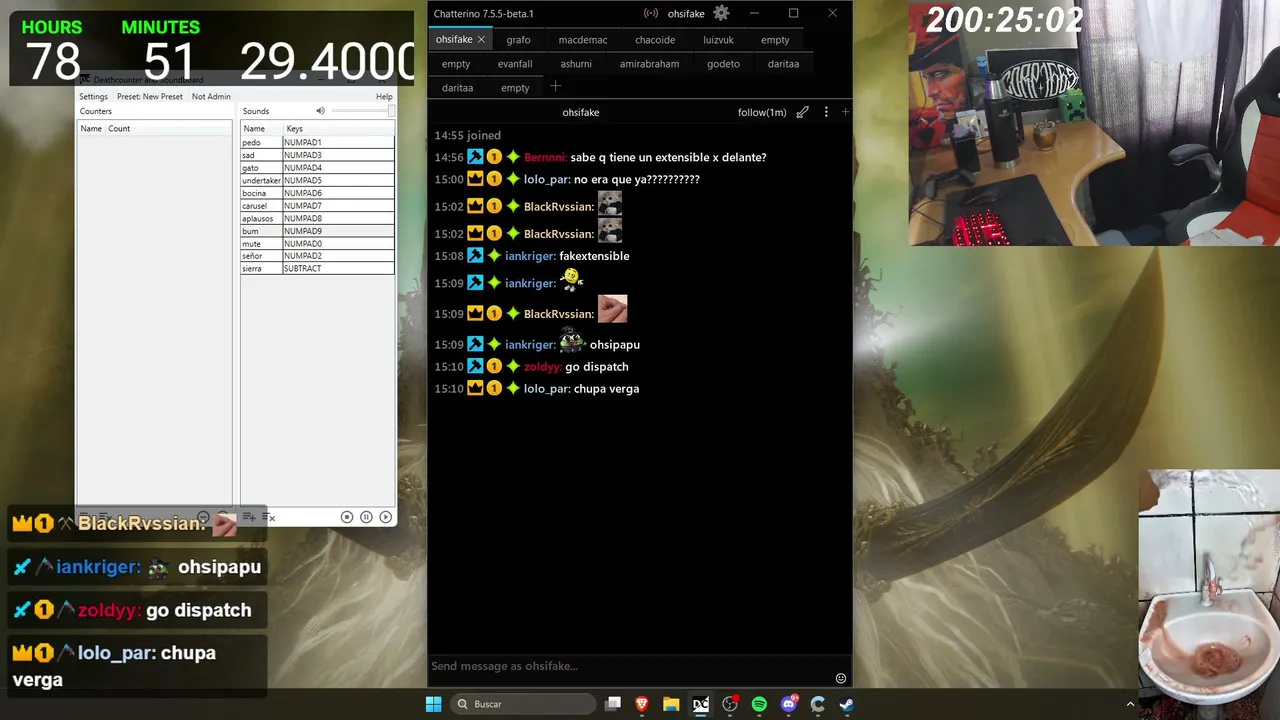Screen dimensions: 1280x720
Task: Close the ohsifake tab
Action: 481,40
